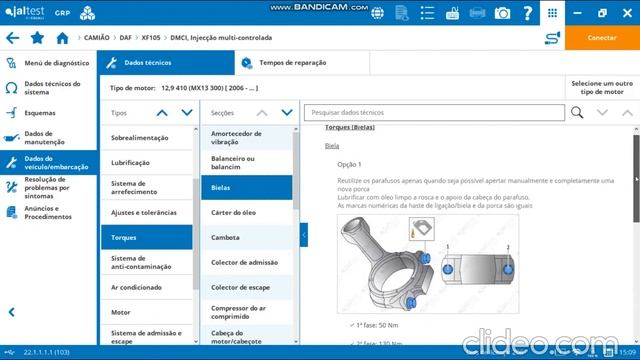Select Lubrificação in Tipos list
Image resolution: width=640 pixels, height=360 pixels.
(147, 162)
